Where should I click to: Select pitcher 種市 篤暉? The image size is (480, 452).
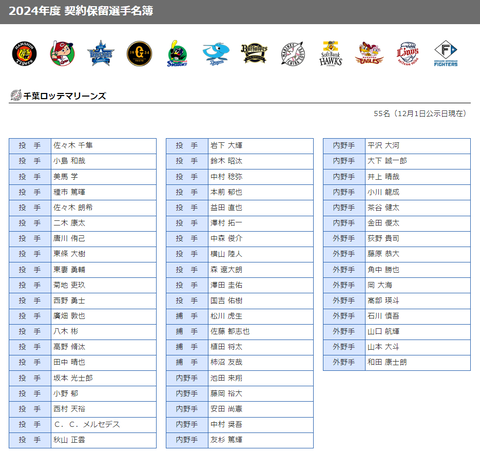tap(69, 192)
